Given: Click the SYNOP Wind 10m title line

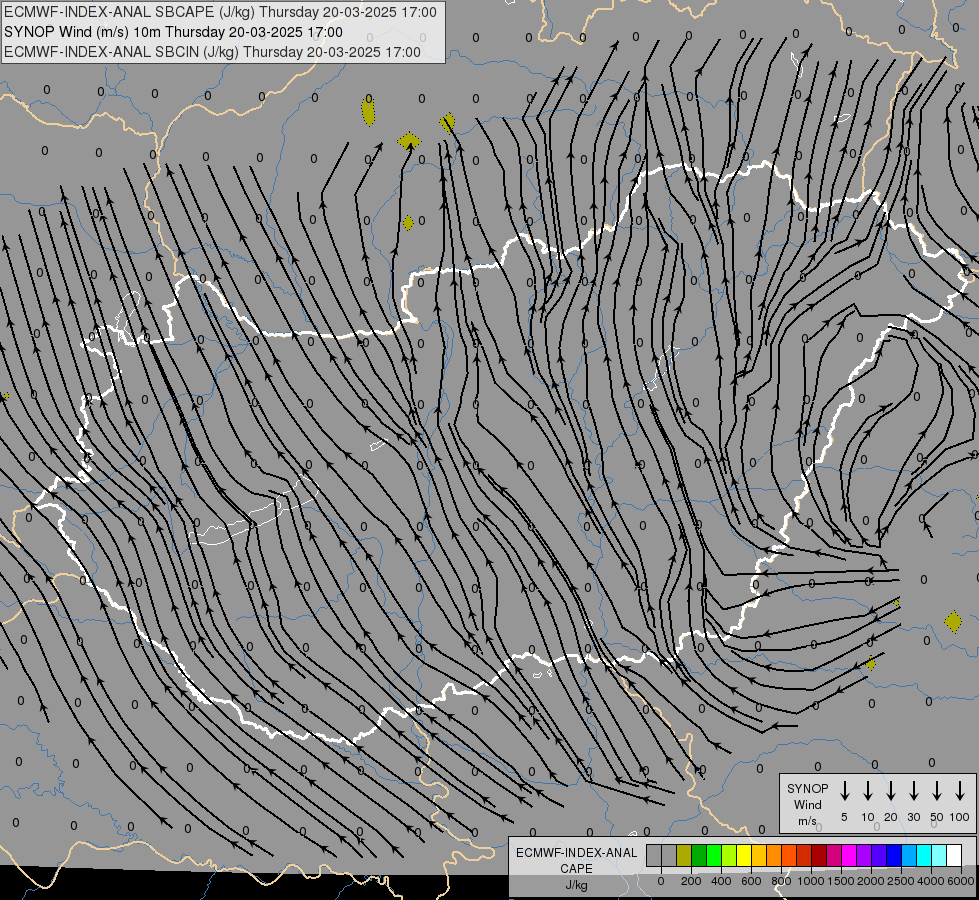Looking at the screenshot, I should pyautogui.click(x=173, y=32).
